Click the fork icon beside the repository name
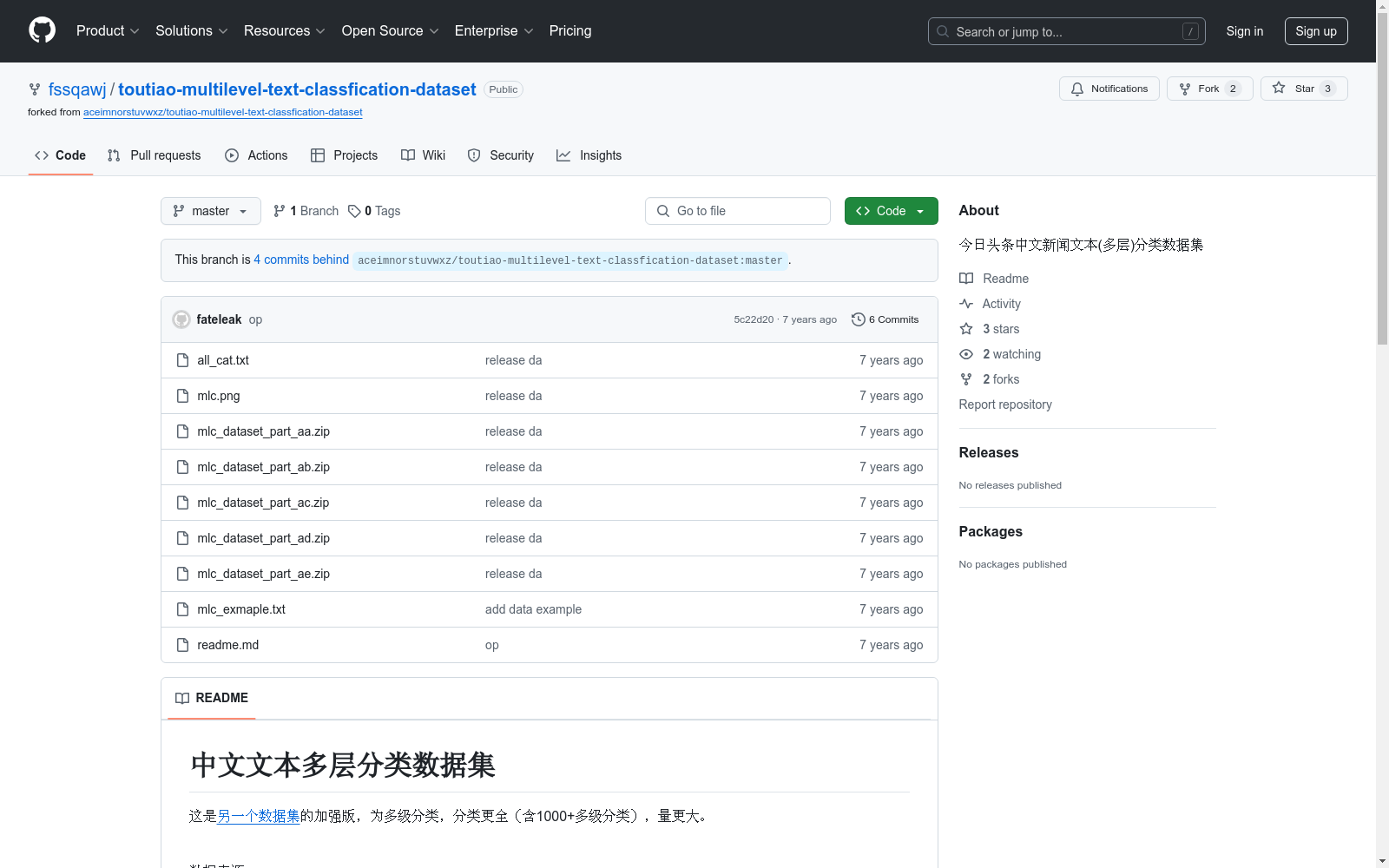Screen dimensions: 1389x868 35,89
